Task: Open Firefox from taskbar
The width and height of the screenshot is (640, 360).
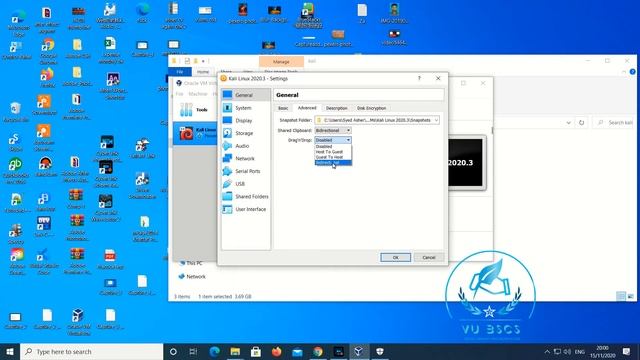Action: 276,351
